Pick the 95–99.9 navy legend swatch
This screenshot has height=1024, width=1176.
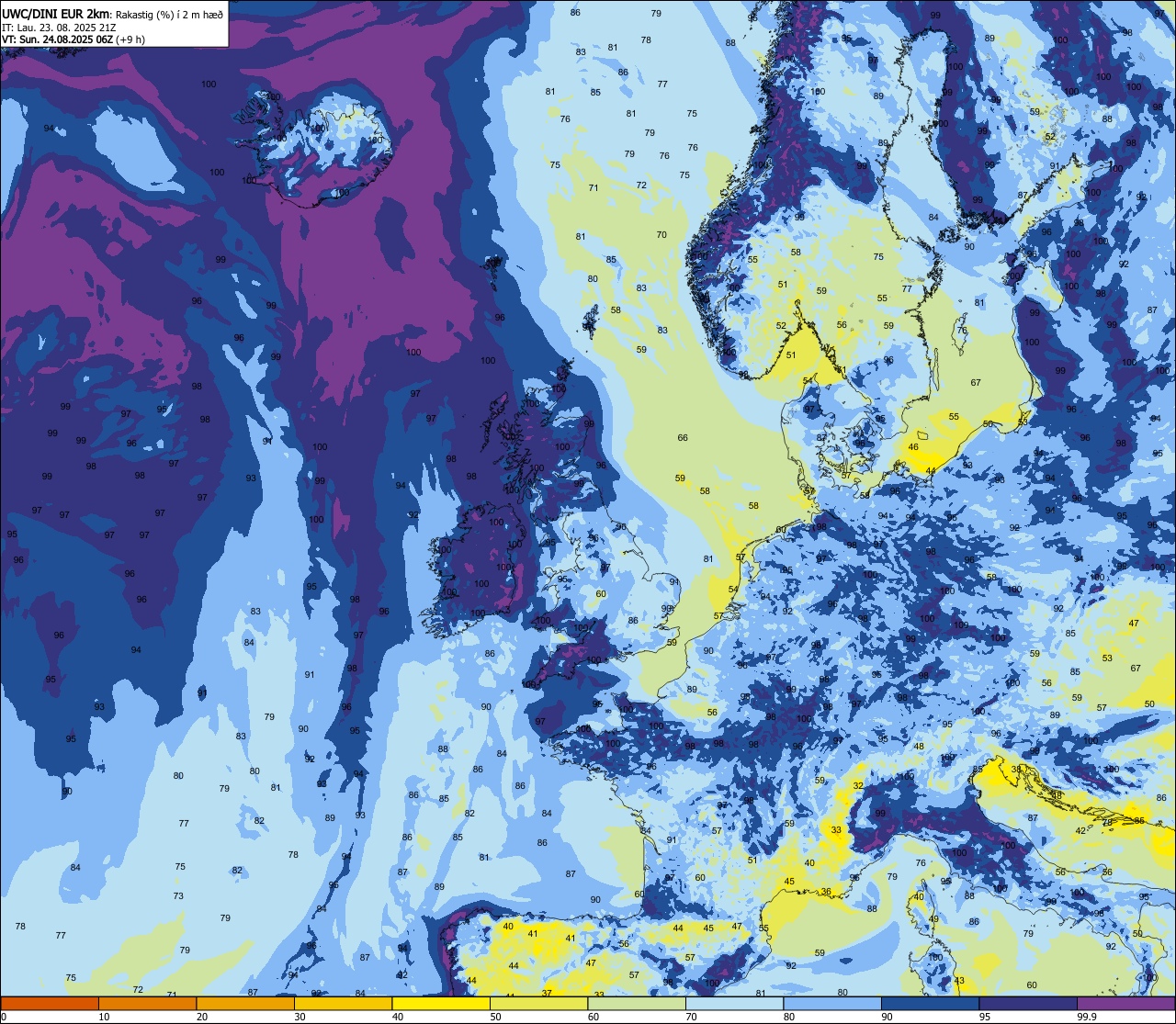1028,1003
